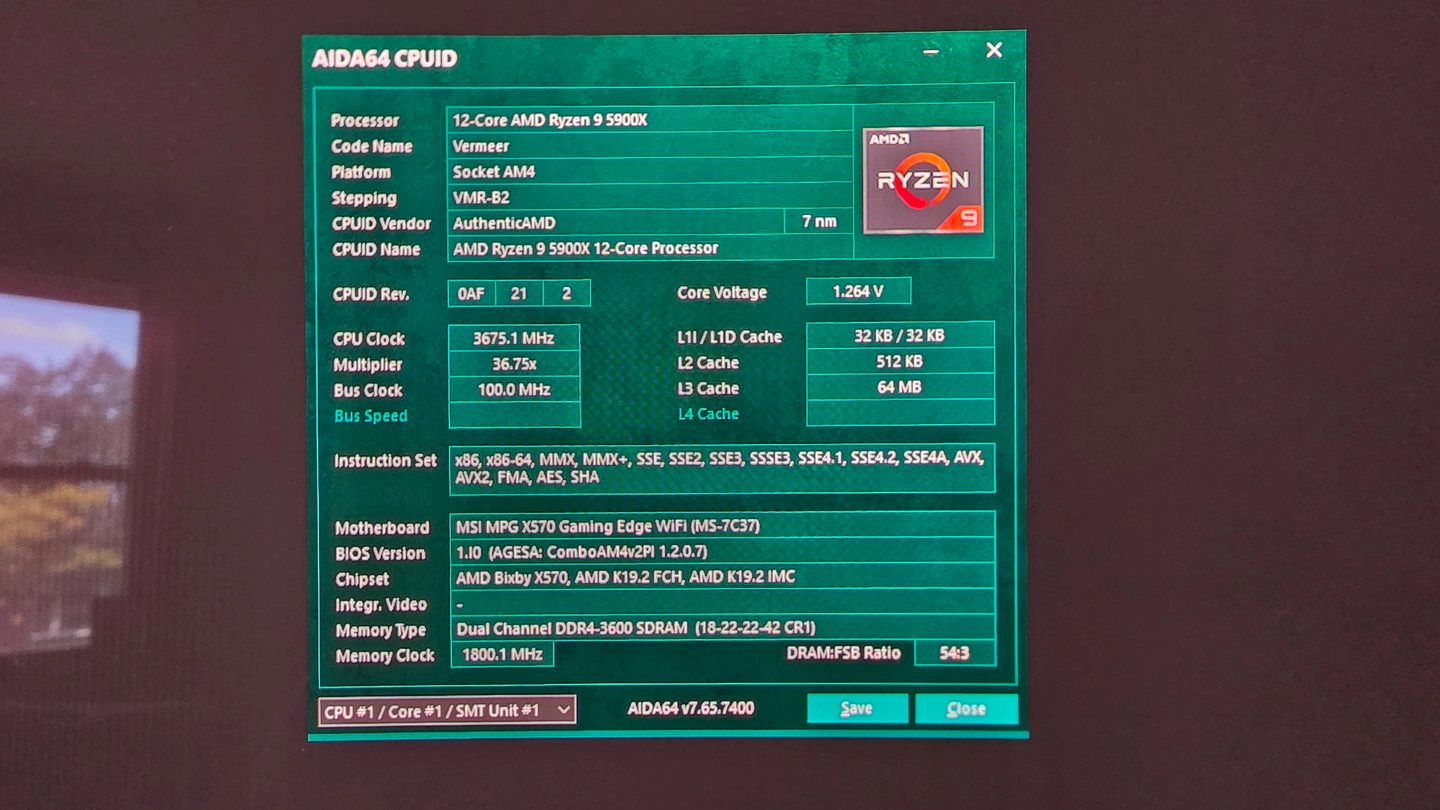Click the 7 nm process field

point(819,222)
